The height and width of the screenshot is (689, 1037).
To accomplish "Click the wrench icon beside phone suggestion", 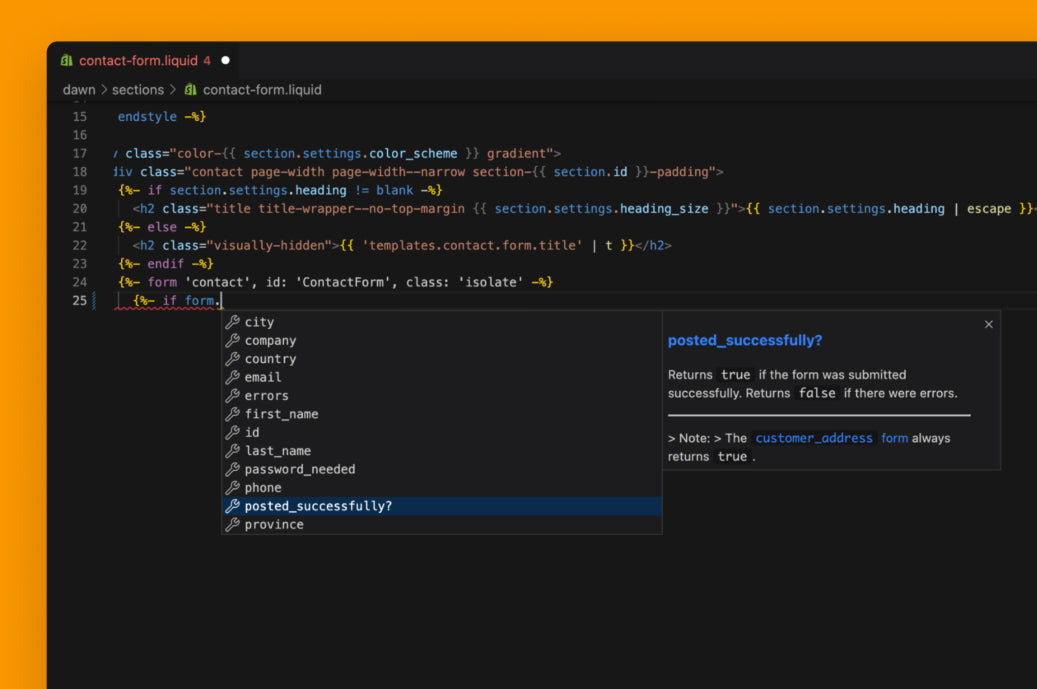I will pos(232,488).
